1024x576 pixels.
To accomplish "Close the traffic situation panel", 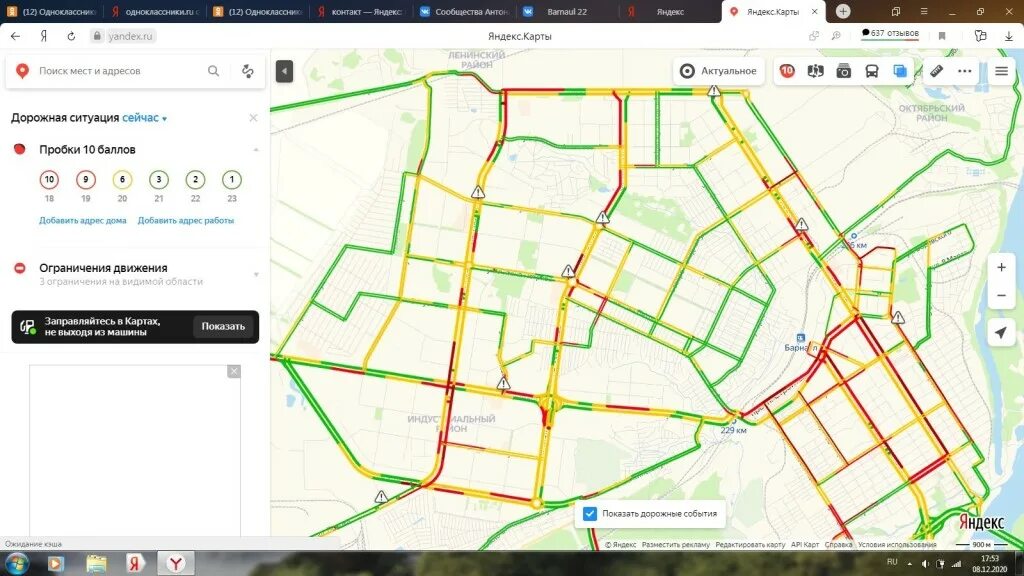I will [253, 118].
